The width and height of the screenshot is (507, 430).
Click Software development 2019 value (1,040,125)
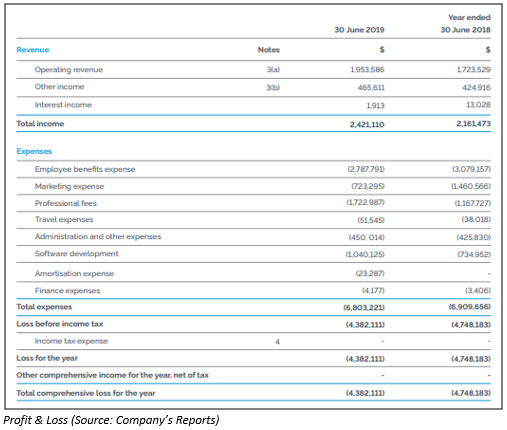[x=365, y=254]
